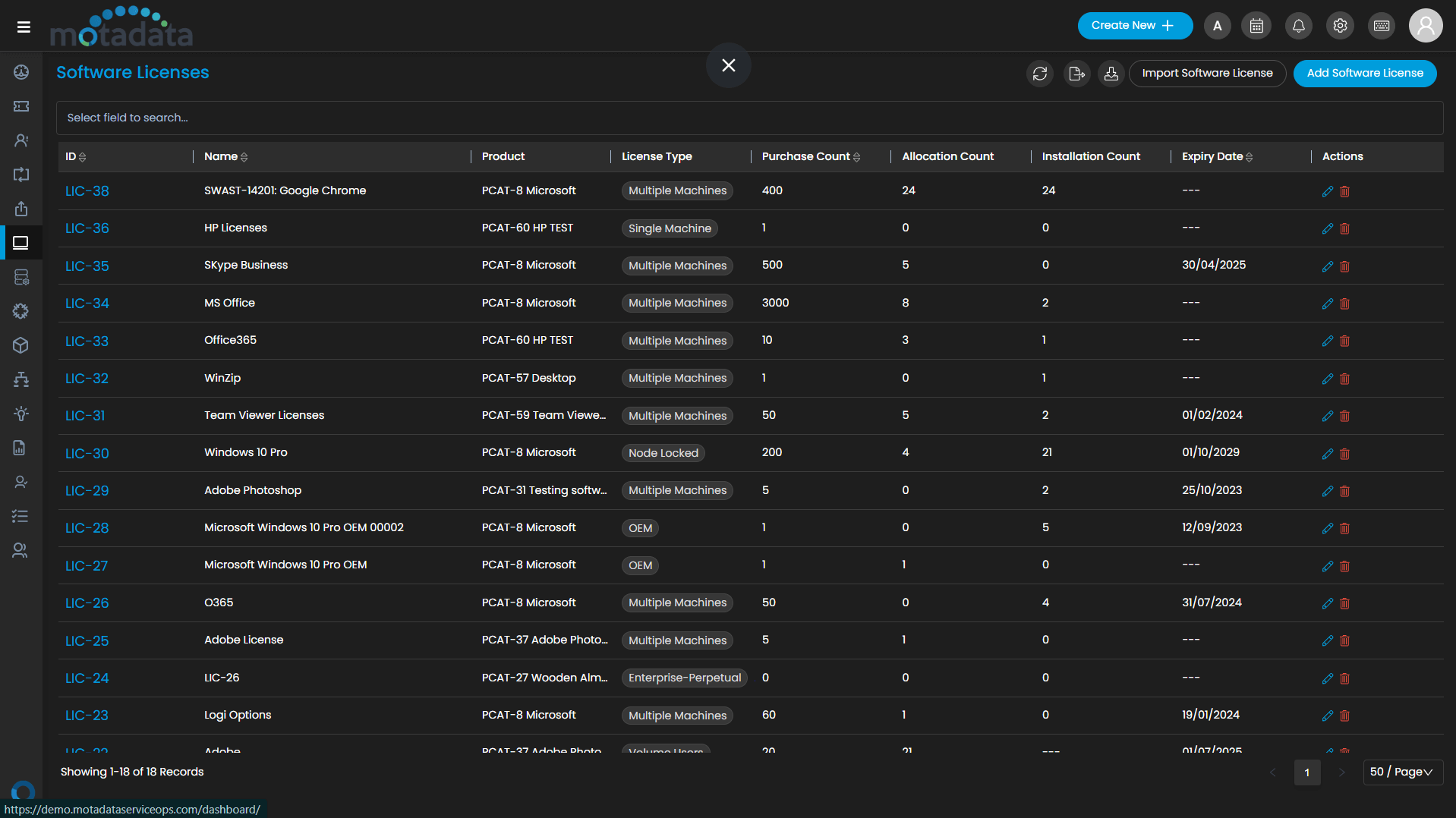The width and height of the screenshot is (1456, 818).
Task: Click Add Software License button
Action: 1364,74
